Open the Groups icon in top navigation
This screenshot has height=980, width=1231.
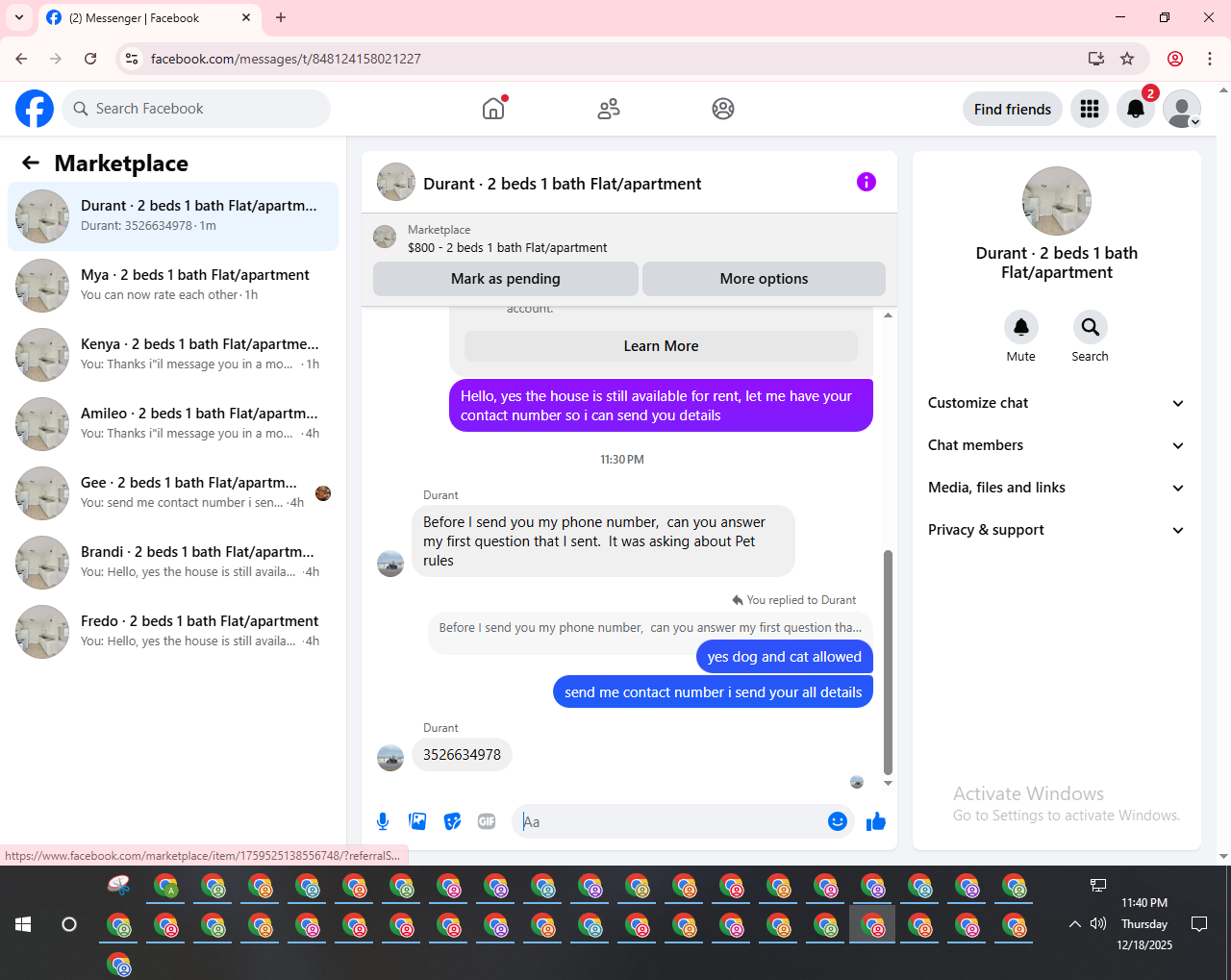[723, 109]
